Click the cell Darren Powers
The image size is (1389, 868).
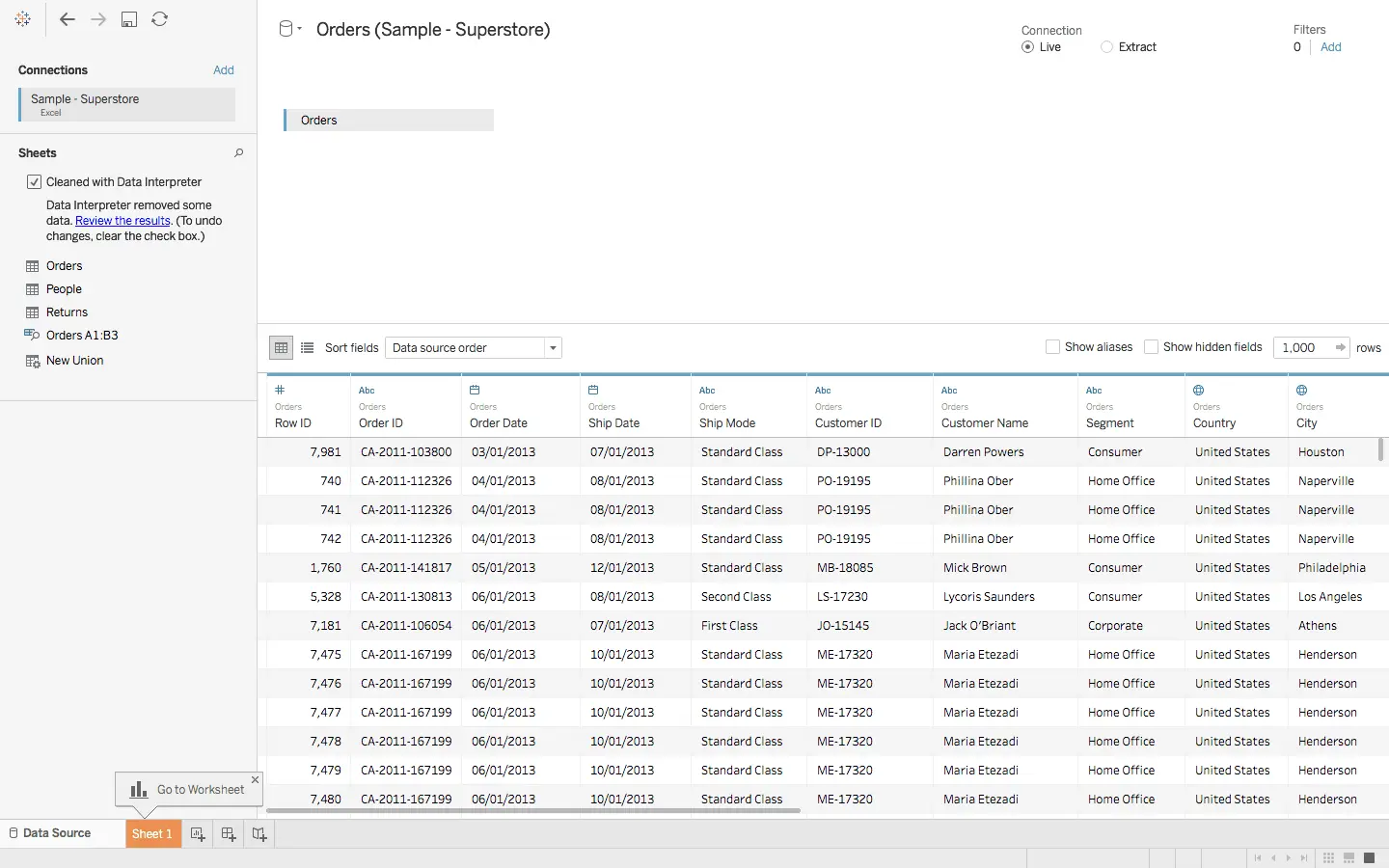(x=983, y=451)
